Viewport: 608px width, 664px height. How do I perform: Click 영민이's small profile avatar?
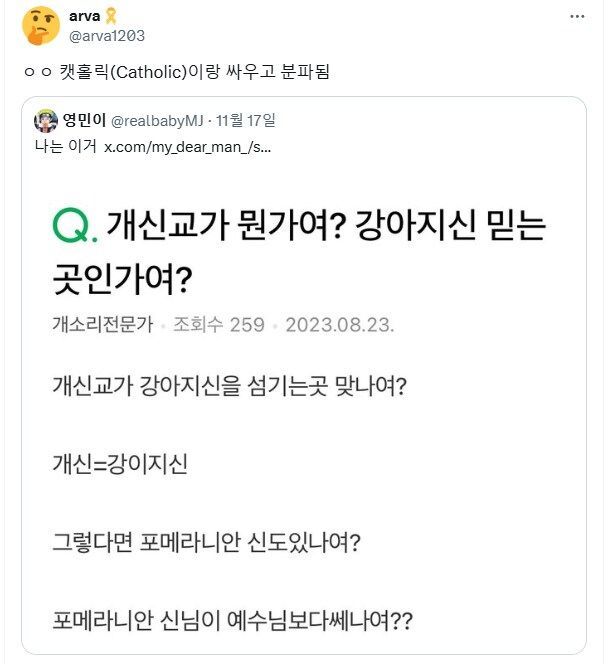pyautogui.click(x=46, y=121)
